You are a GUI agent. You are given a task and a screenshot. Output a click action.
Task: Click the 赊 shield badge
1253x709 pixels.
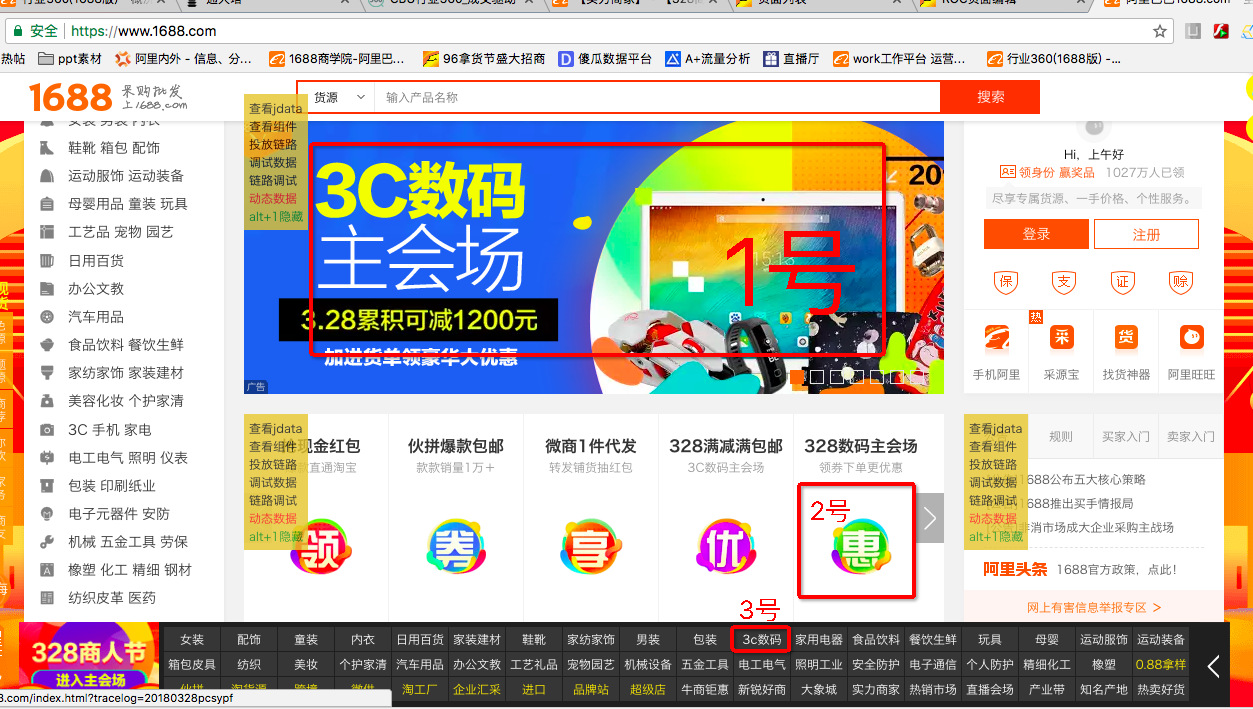click(1181, 282)
